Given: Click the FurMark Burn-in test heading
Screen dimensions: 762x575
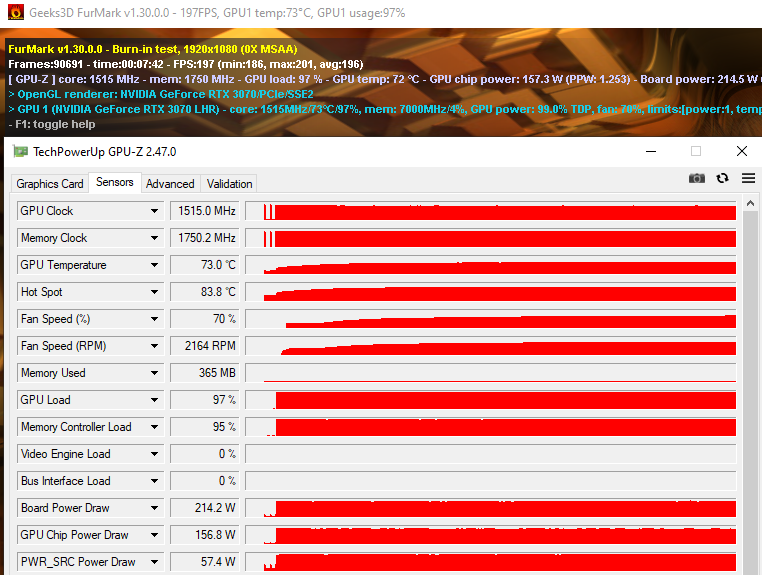Looking at the screenshot, I should [x=153, y=49].
